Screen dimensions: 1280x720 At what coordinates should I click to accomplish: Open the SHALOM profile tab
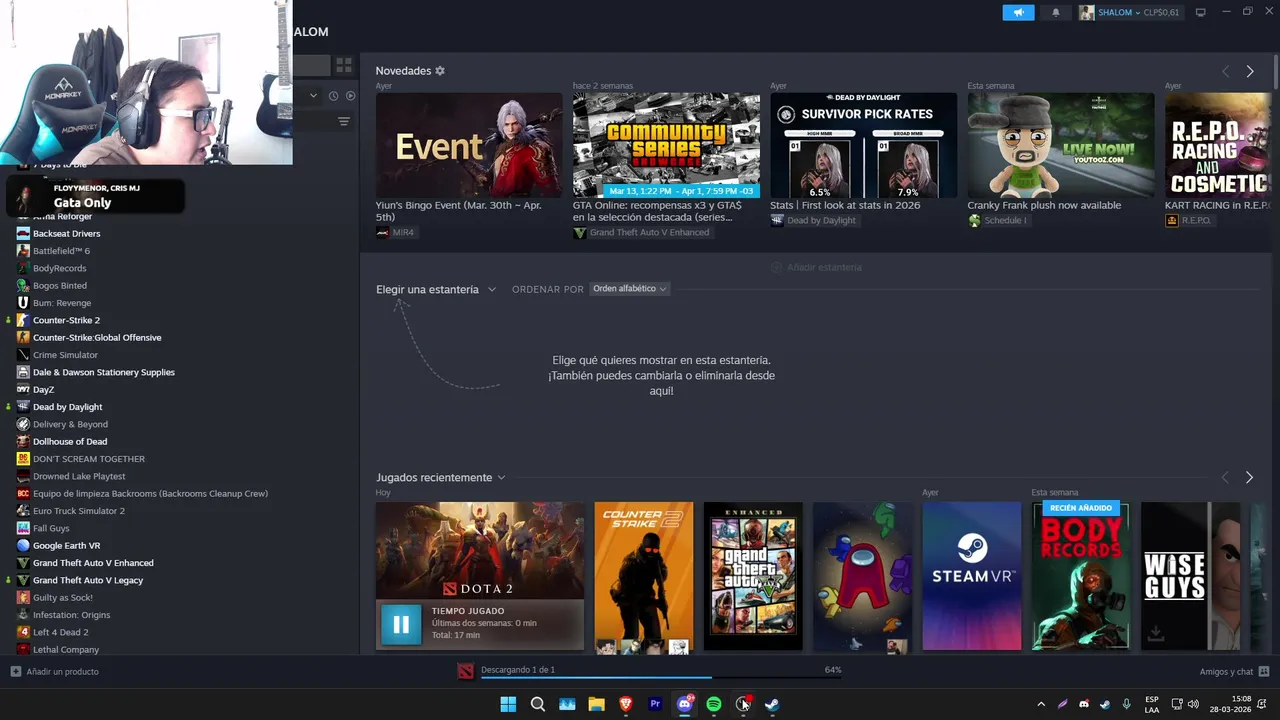[x=311, y=32]
